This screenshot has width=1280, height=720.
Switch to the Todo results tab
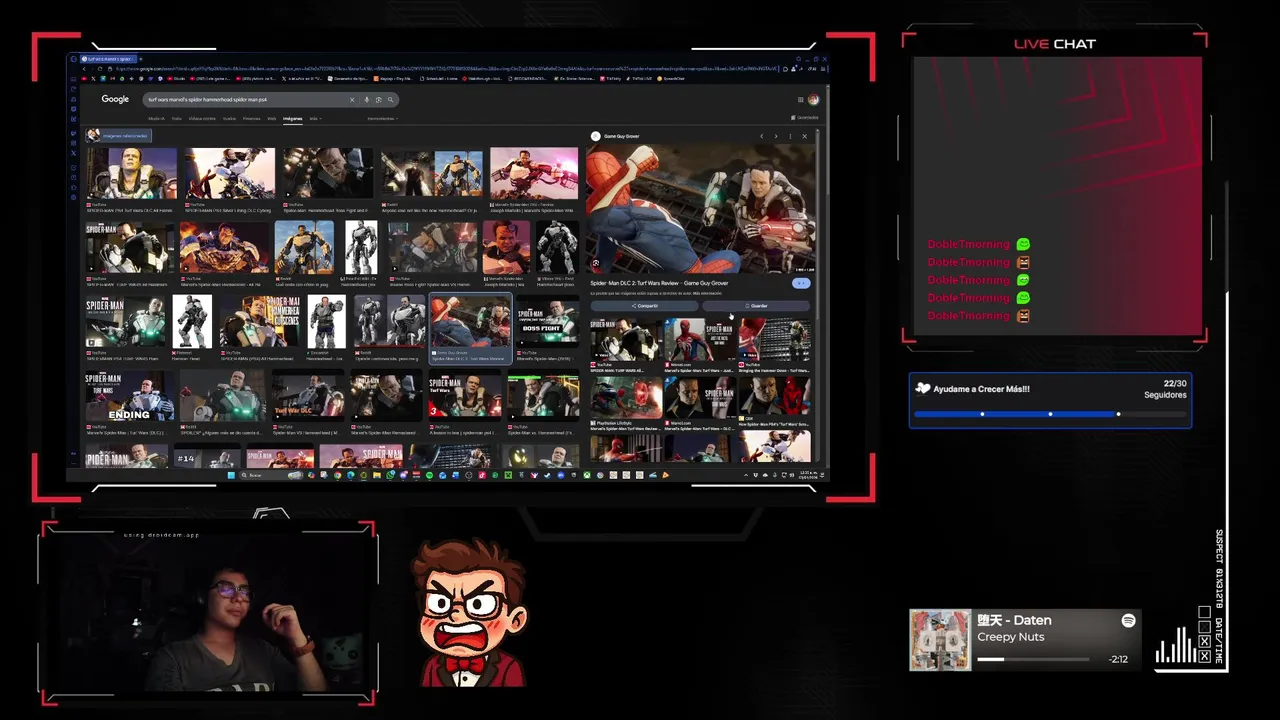(176, 118)
